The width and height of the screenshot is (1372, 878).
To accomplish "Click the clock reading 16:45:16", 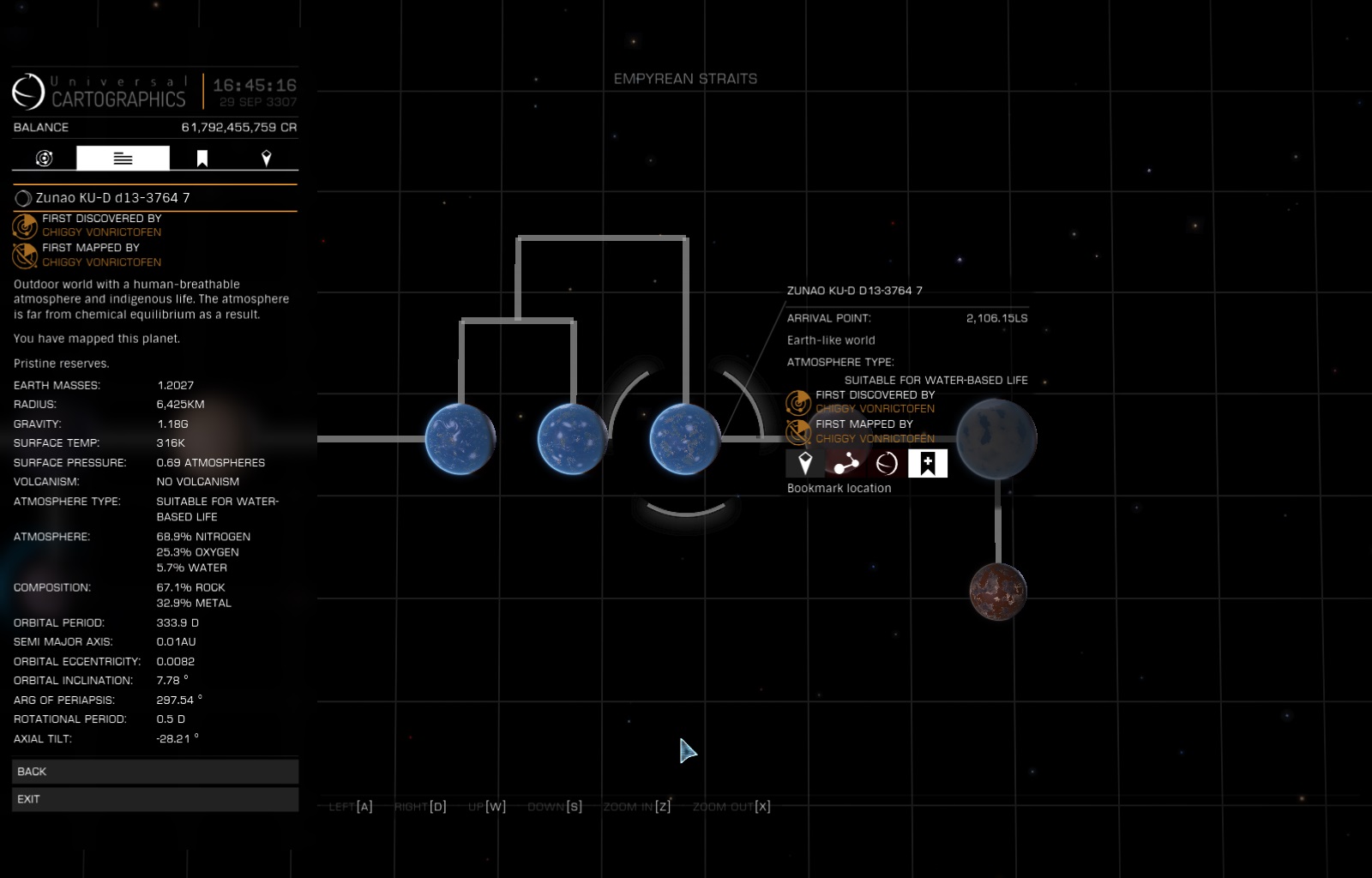I will pyautogui.click(x=255, y=85).
